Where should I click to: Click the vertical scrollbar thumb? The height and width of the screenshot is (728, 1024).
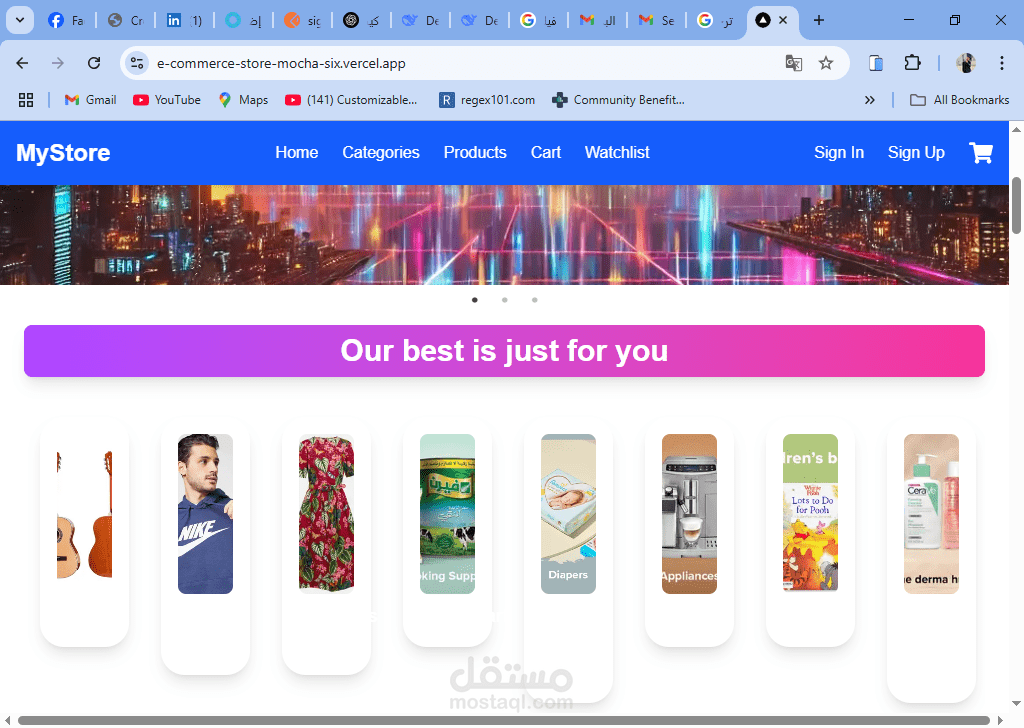1016,205
